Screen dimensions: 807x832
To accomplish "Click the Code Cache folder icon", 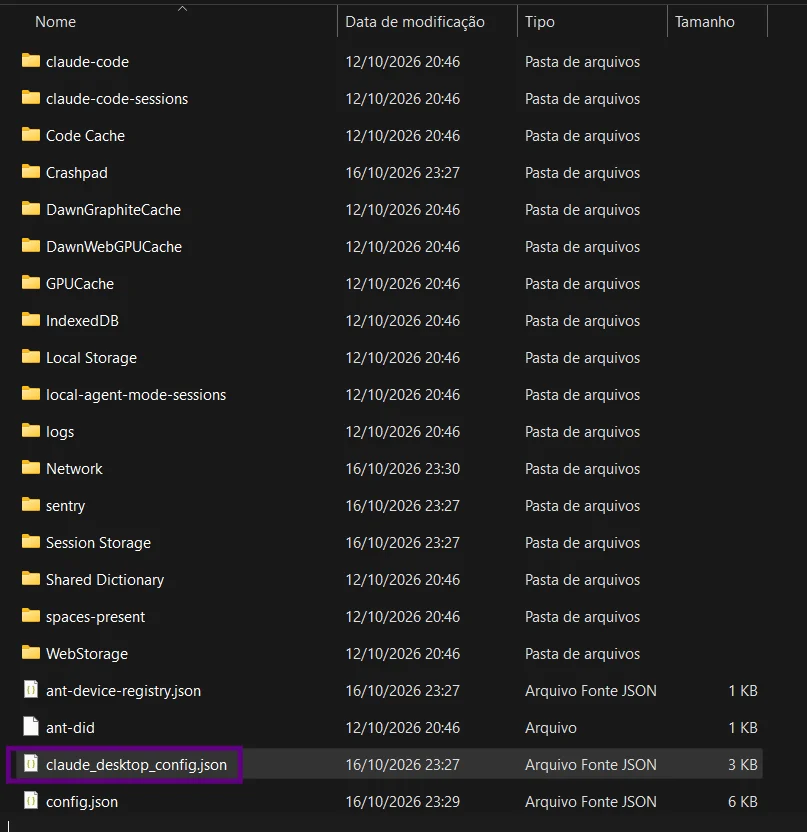I will coord(31,135).
